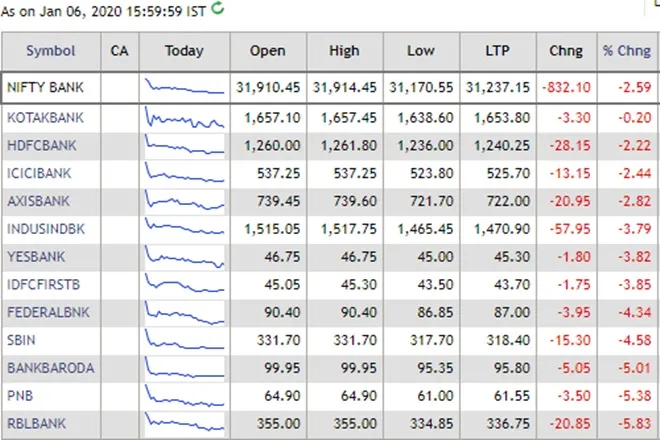View SBIN intraday sparkline chart

click(184, 339)
